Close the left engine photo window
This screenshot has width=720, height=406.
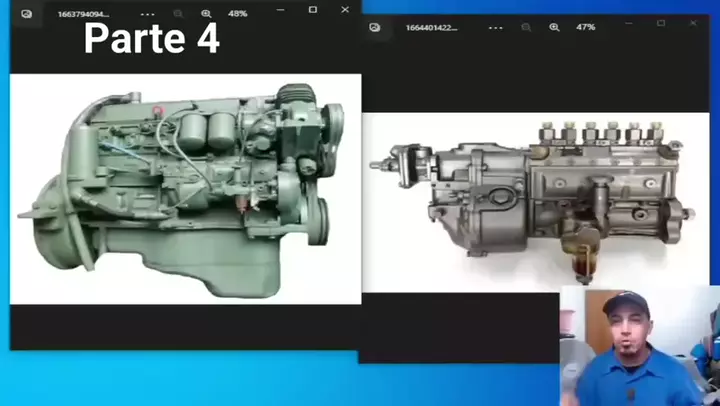pos(345,10)
